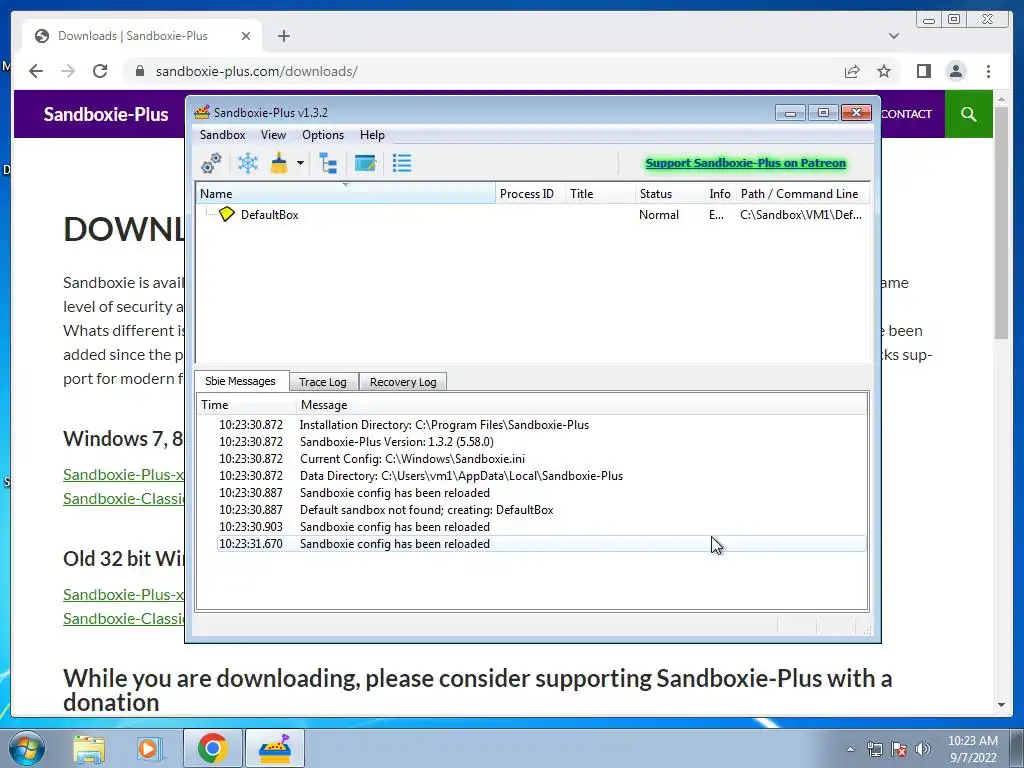
Task: Click the scrollbar down arrow on webpage
Action: [1001, 705]
